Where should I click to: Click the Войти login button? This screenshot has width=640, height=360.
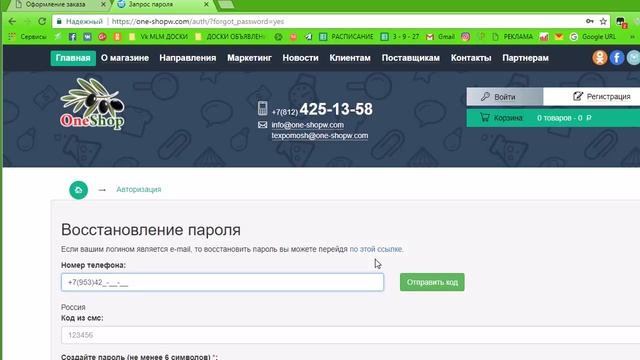point(505,96)
